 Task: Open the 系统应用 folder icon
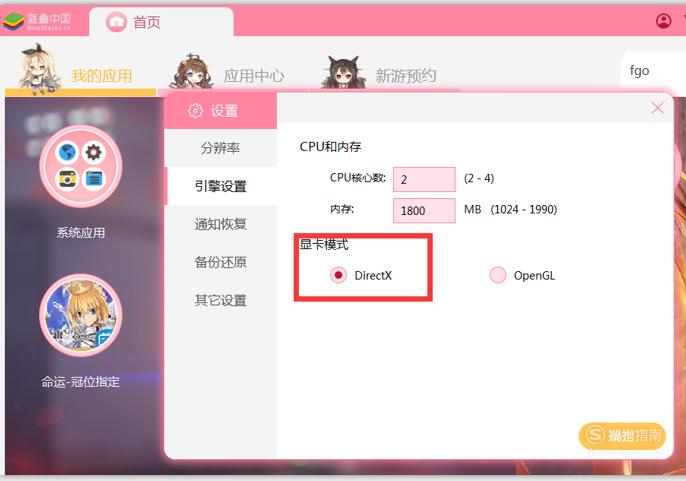point(80,166)
